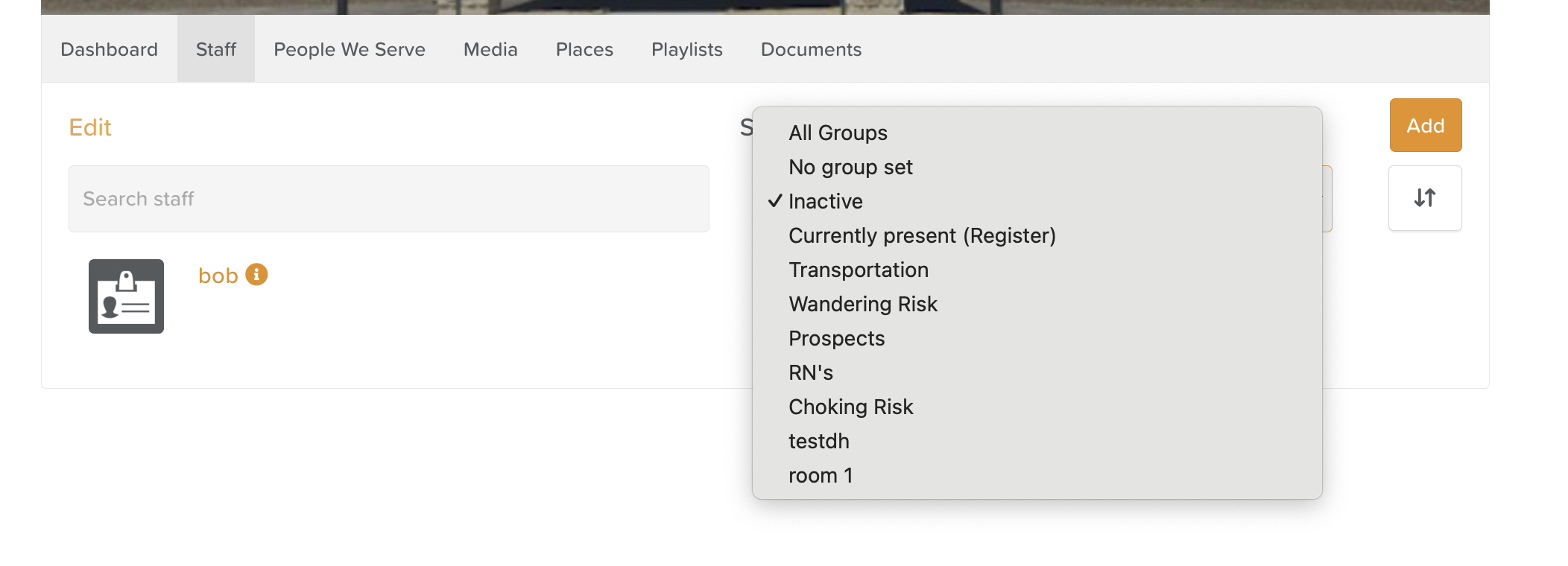1568x566 pixels.
Task: Select room 1 from the list
Action: (x=821, y=475)
